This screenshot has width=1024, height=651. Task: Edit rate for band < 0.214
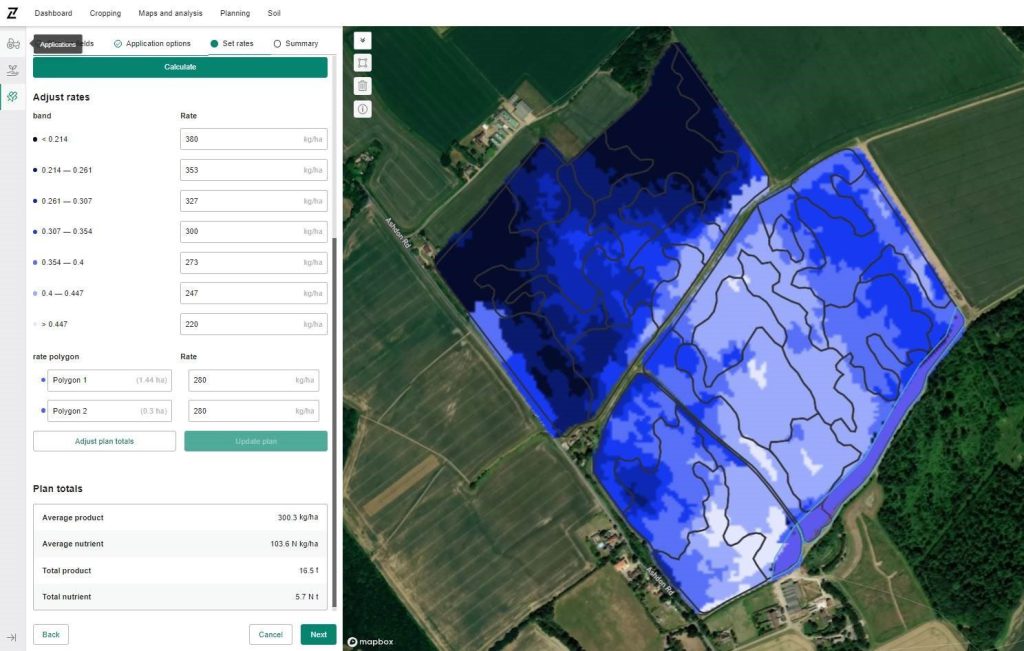click(254, 139)
